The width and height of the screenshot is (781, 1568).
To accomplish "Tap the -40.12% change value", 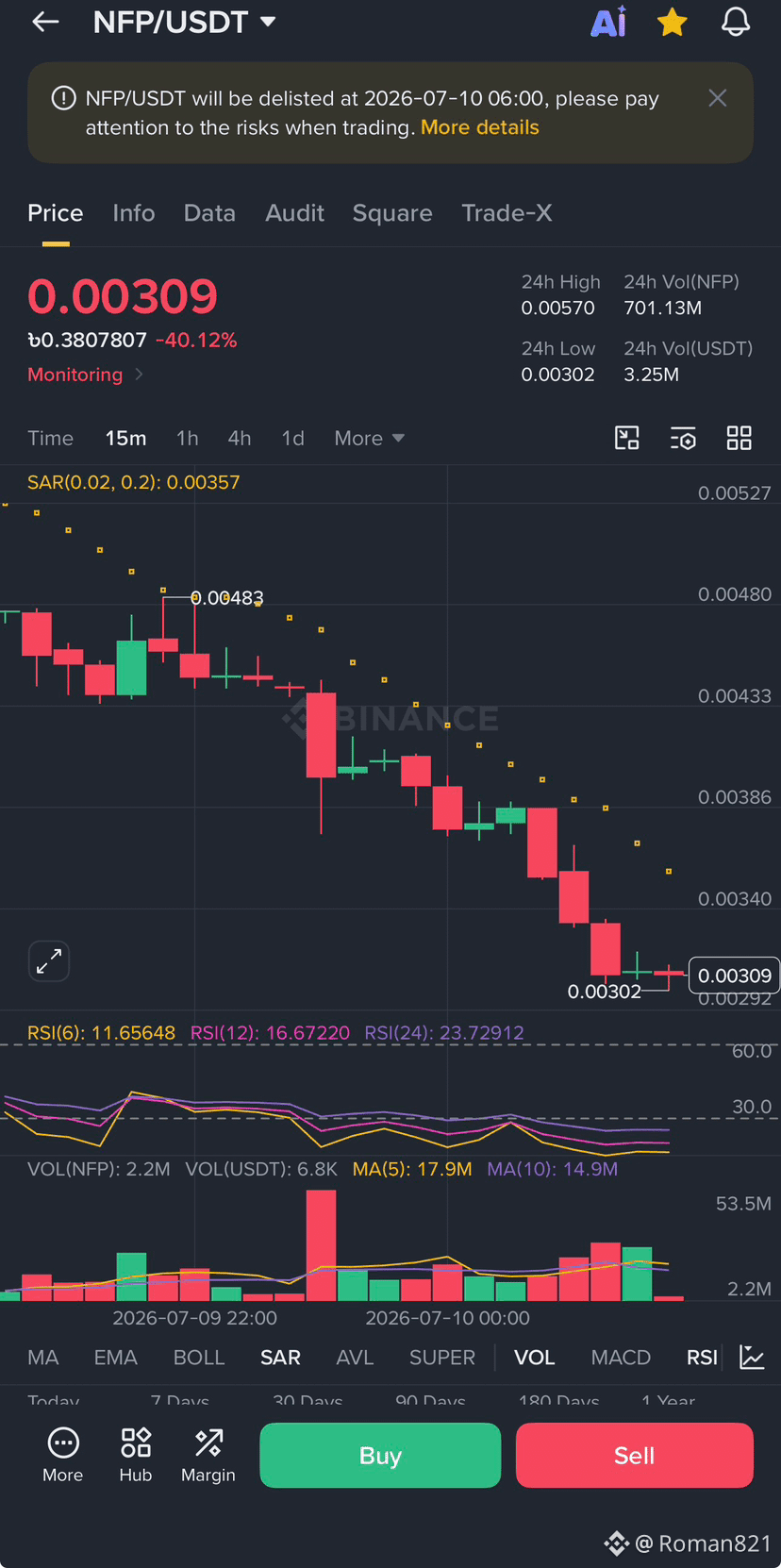I will pyautogui.click(x=196, y=341).
